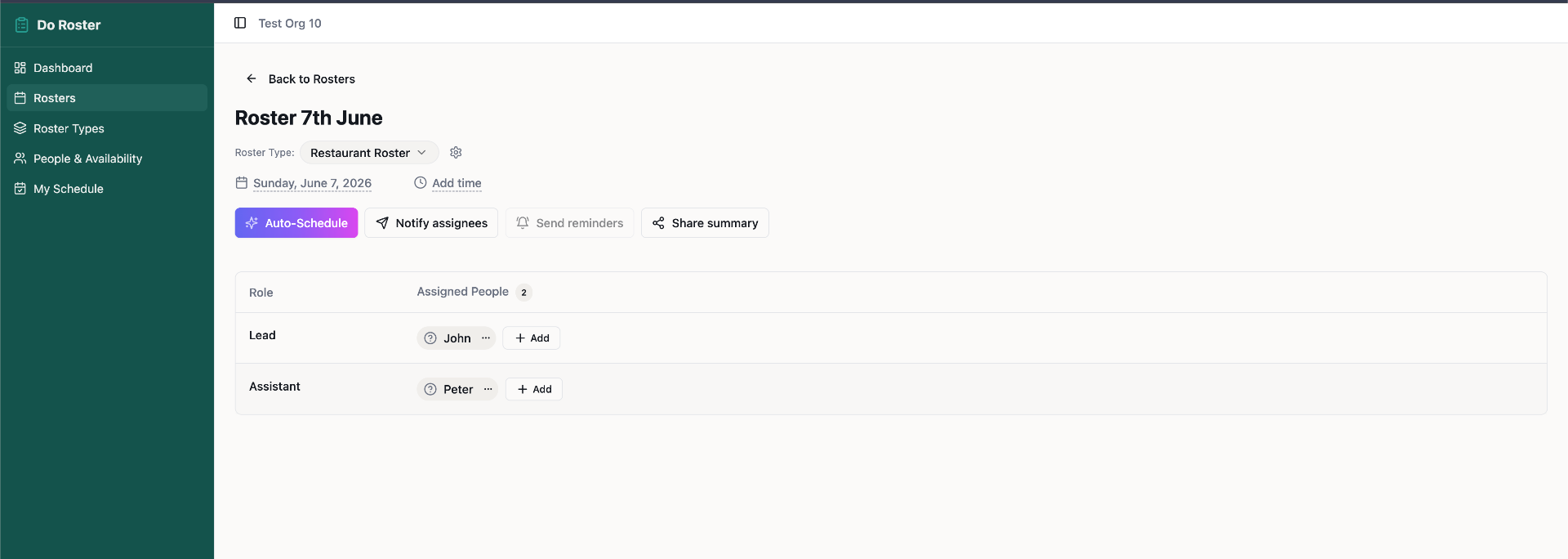The height and width of the screenshot is (559, 1568).
Task: Select Peter's assignee chip
Action: (x=457, y=389)
